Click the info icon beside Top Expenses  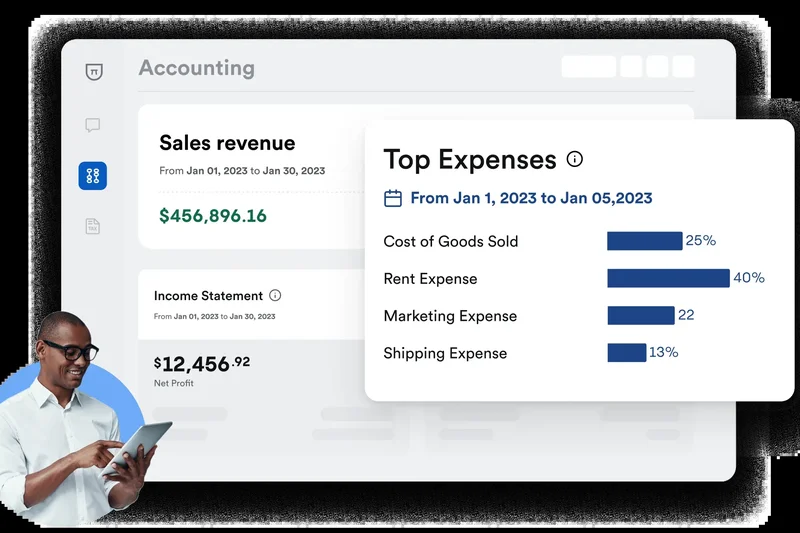(574, 159)
